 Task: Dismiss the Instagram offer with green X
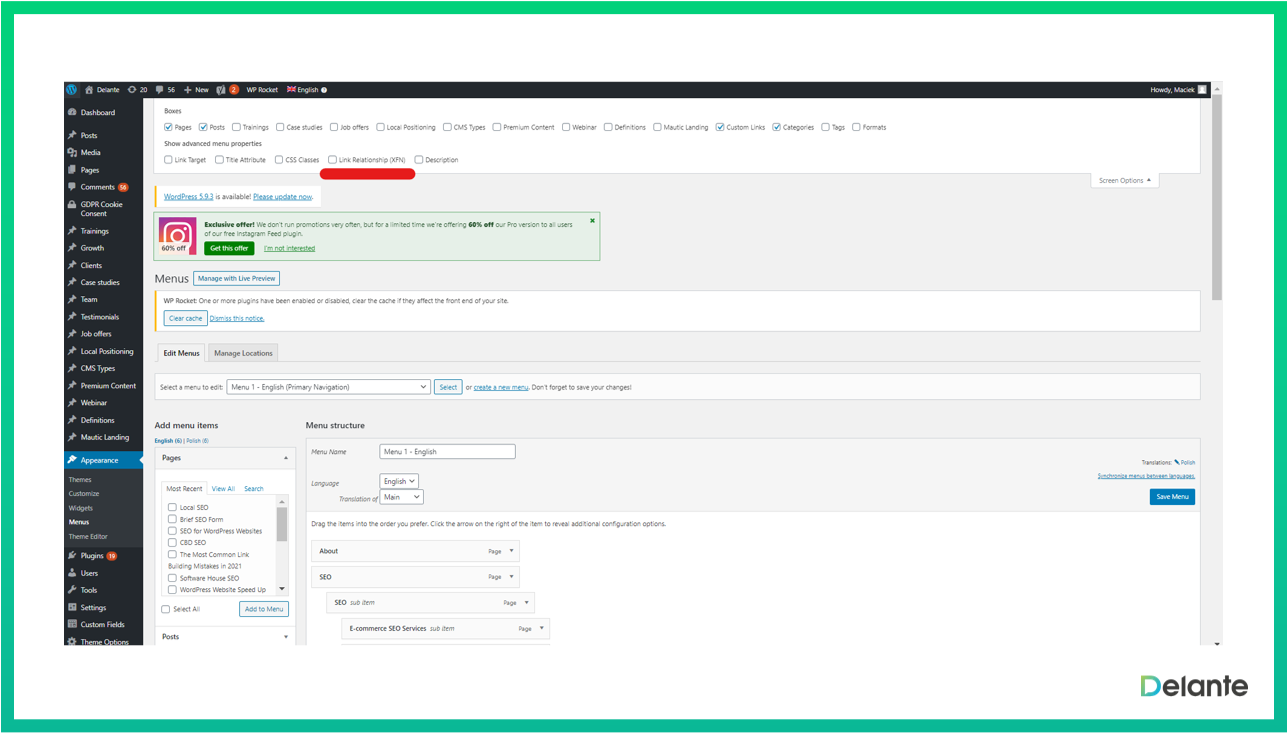tap(592, 220)
